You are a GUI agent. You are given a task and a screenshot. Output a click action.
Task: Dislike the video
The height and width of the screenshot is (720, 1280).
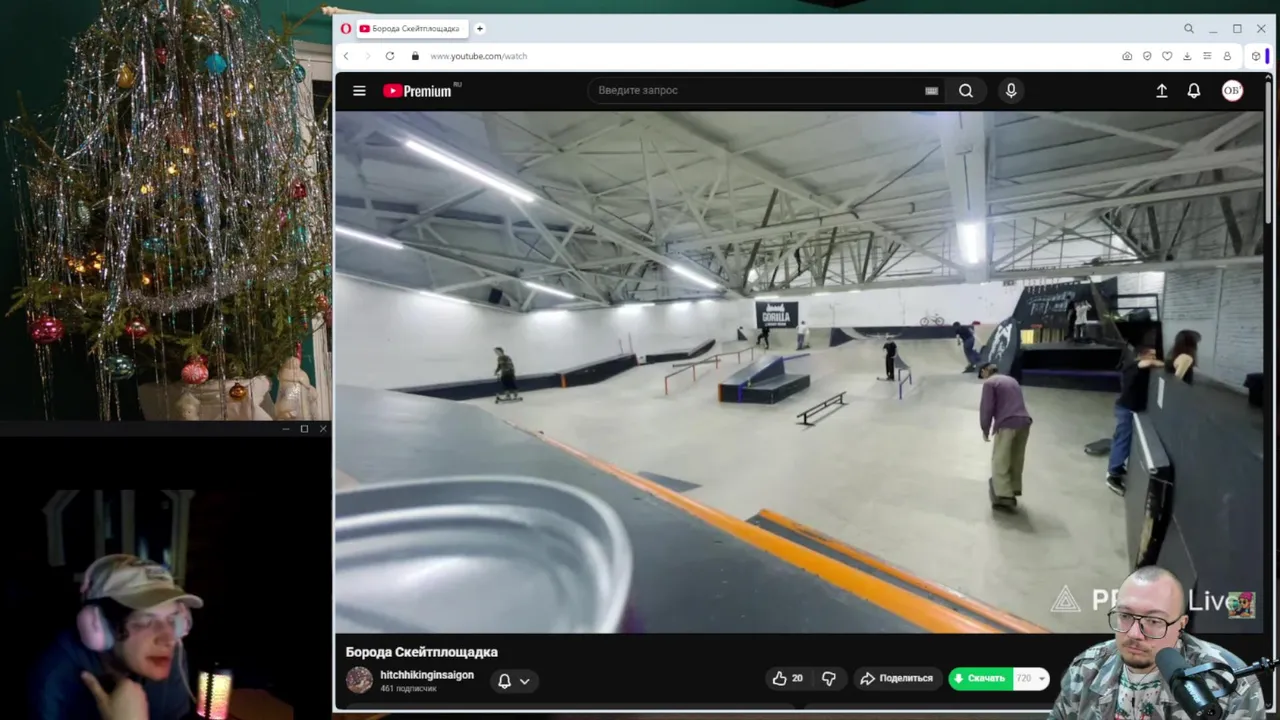pos(829,678)
